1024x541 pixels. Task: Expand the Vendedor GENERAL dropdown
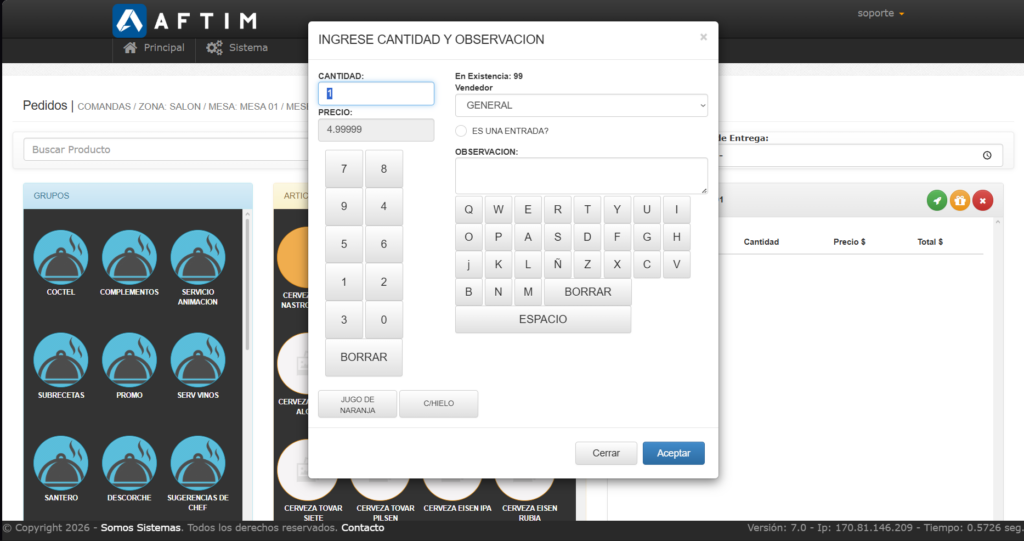tap(581, 105)
